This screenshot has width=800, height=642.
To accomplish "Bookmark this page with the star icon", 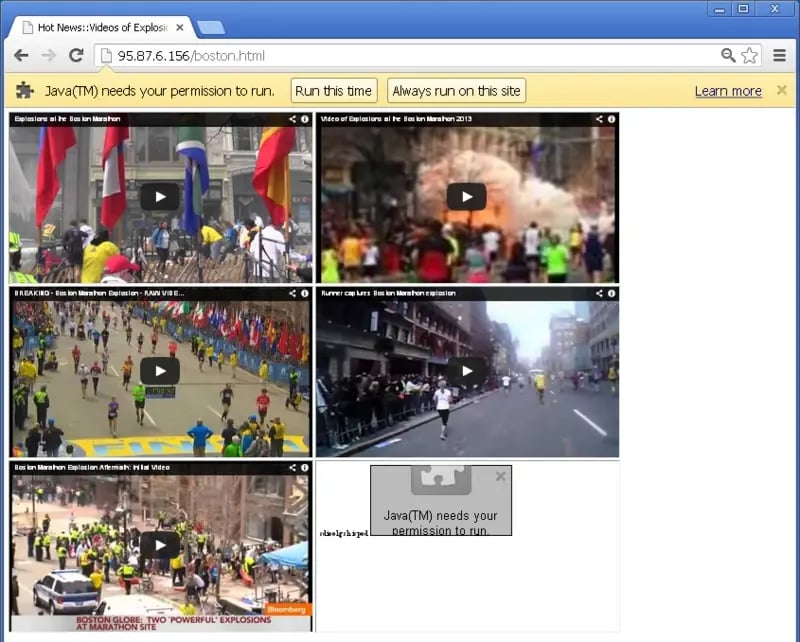I will [x=749, y=56].
